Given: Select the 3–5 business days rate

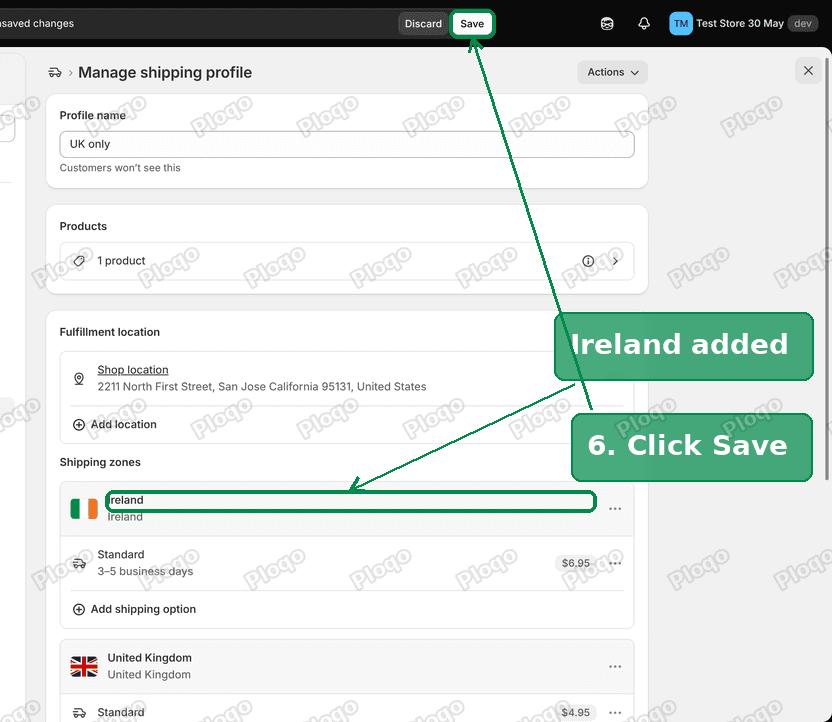Looking at the screenshot, I should pyautogui.click(x=145, y=571).
